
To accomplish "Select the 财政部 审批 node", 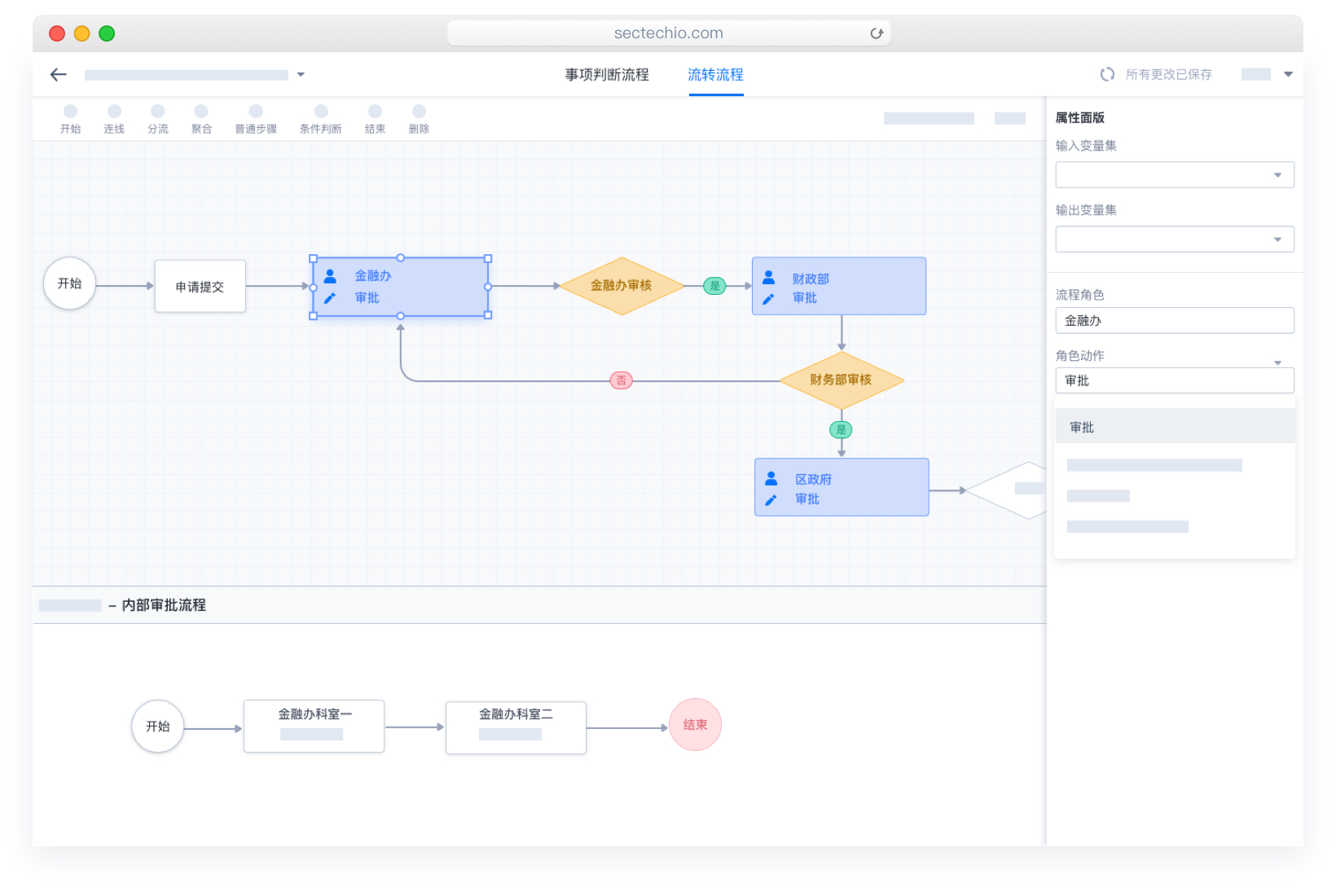I will [838, 287].
